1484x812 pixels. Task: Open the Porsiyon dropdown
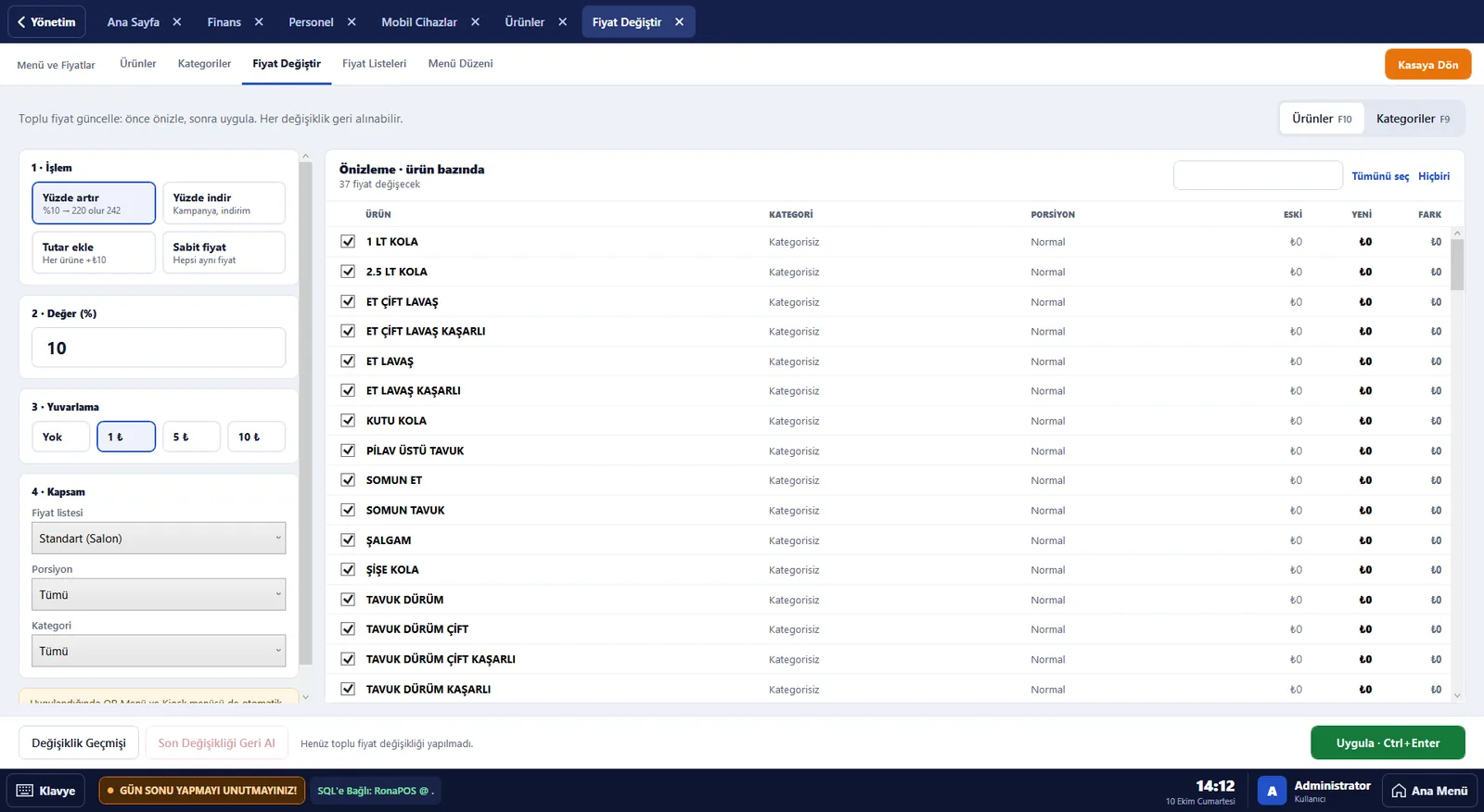(159, 595)
